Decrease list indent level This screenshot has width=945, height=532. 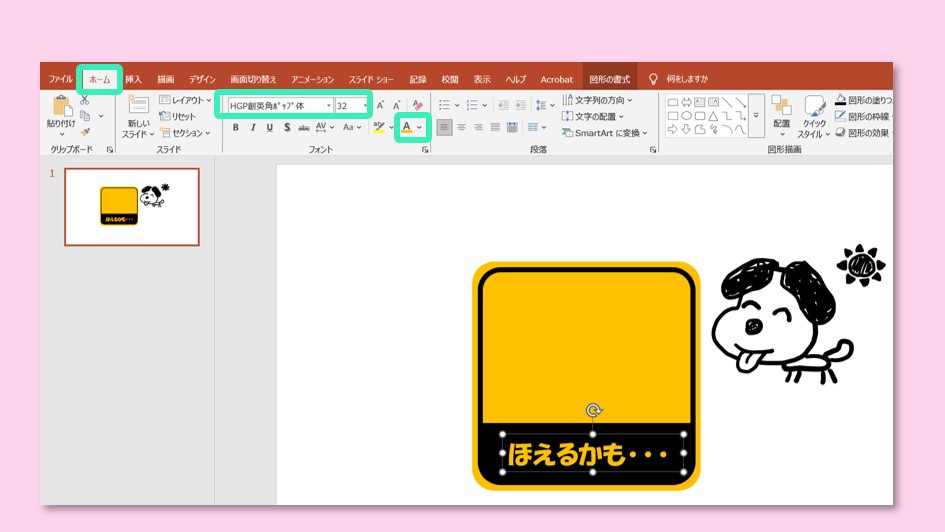tap(503, 105)
